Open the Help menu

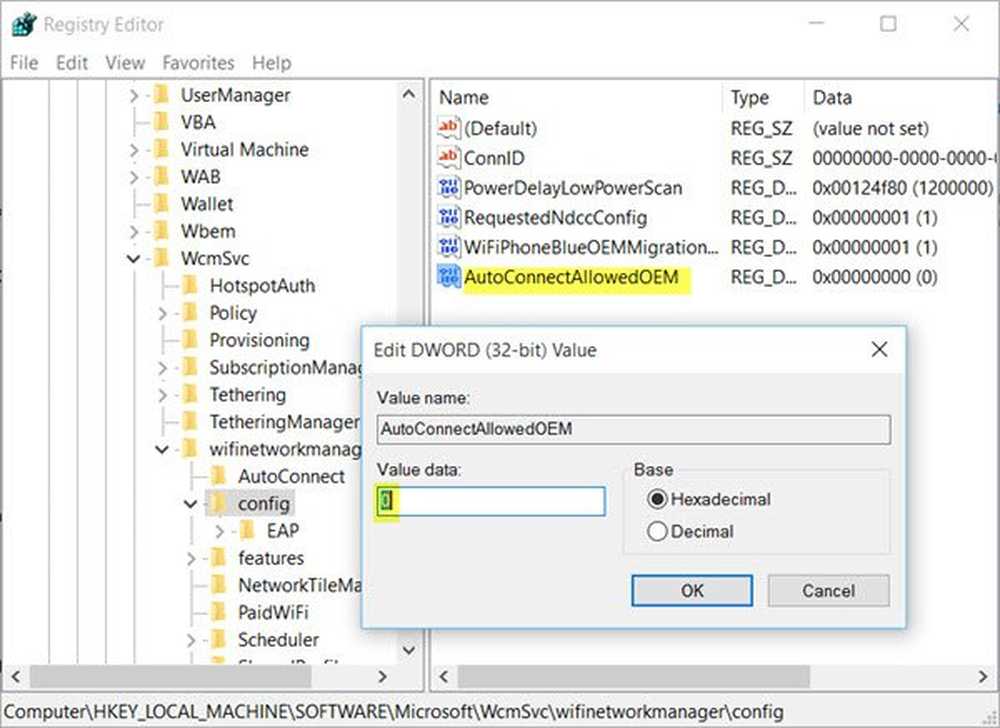click(x=272, y=62)
